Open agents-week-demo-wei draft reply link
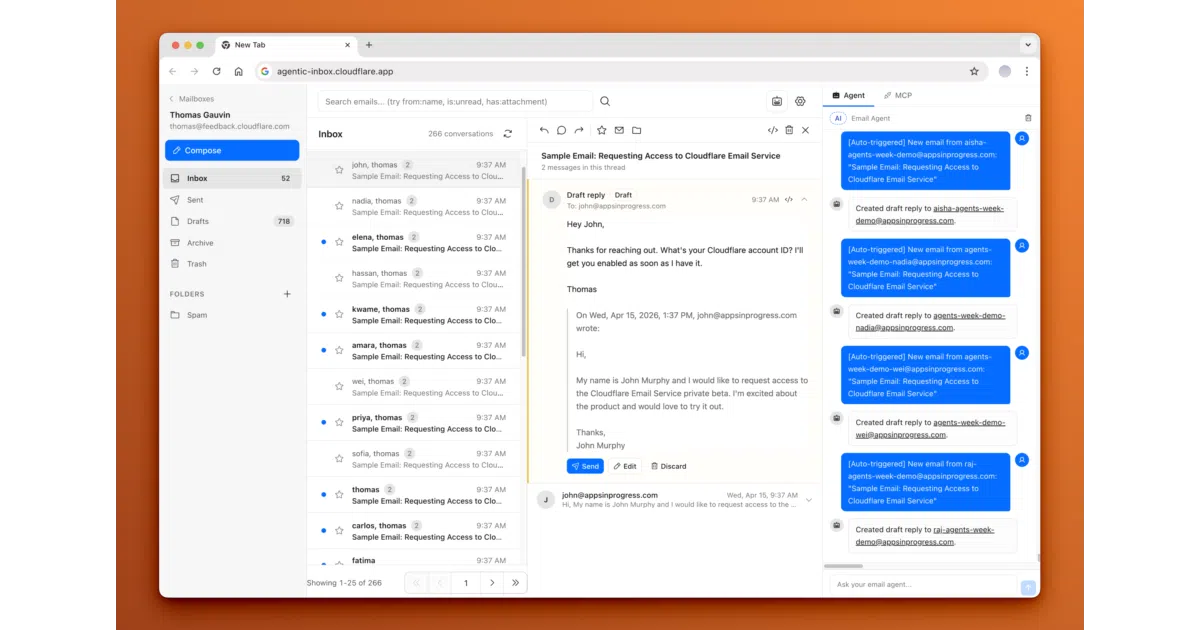Viewport: 1200px width, 630px height. pyautogui.click(x=930, y=428)
